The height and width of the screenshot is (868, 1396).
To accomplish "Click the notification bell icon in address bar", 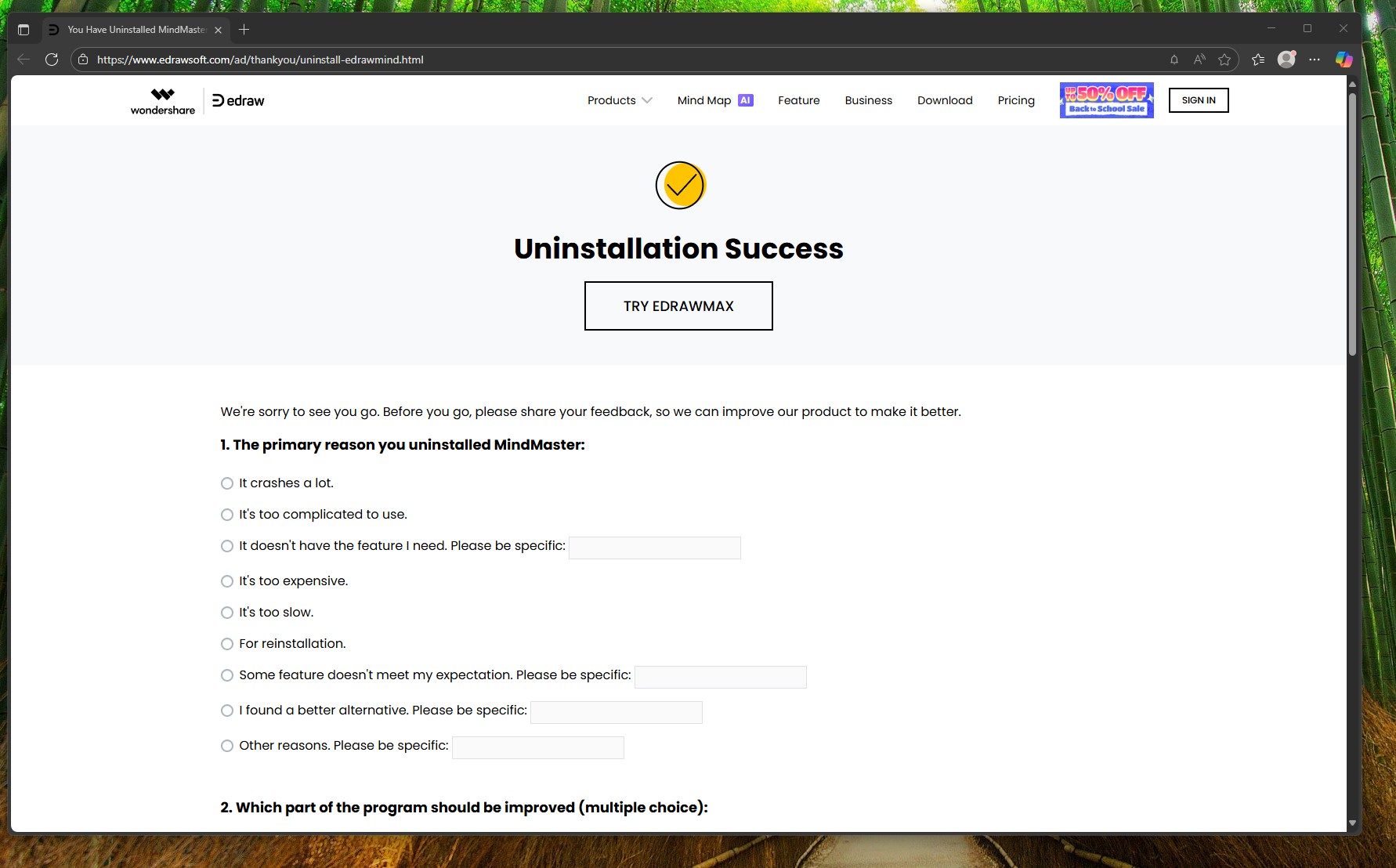I will pyautogui.click(x=1174, y=60).
